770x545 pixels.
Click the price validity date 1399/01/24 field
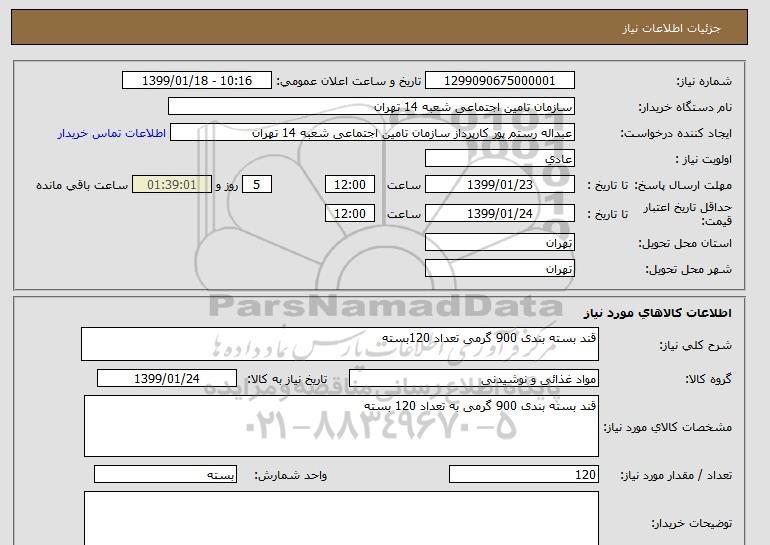point(499,213)
